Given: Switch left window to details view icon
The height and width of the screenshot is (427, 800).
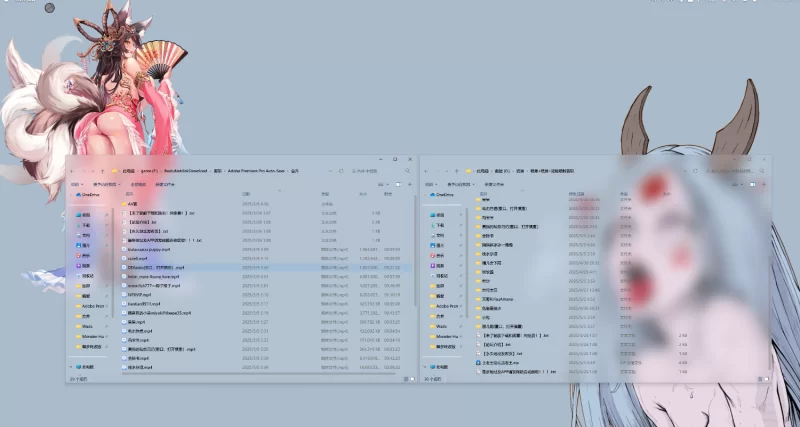Looking at the screenshot, I should [x=406, y=379].
